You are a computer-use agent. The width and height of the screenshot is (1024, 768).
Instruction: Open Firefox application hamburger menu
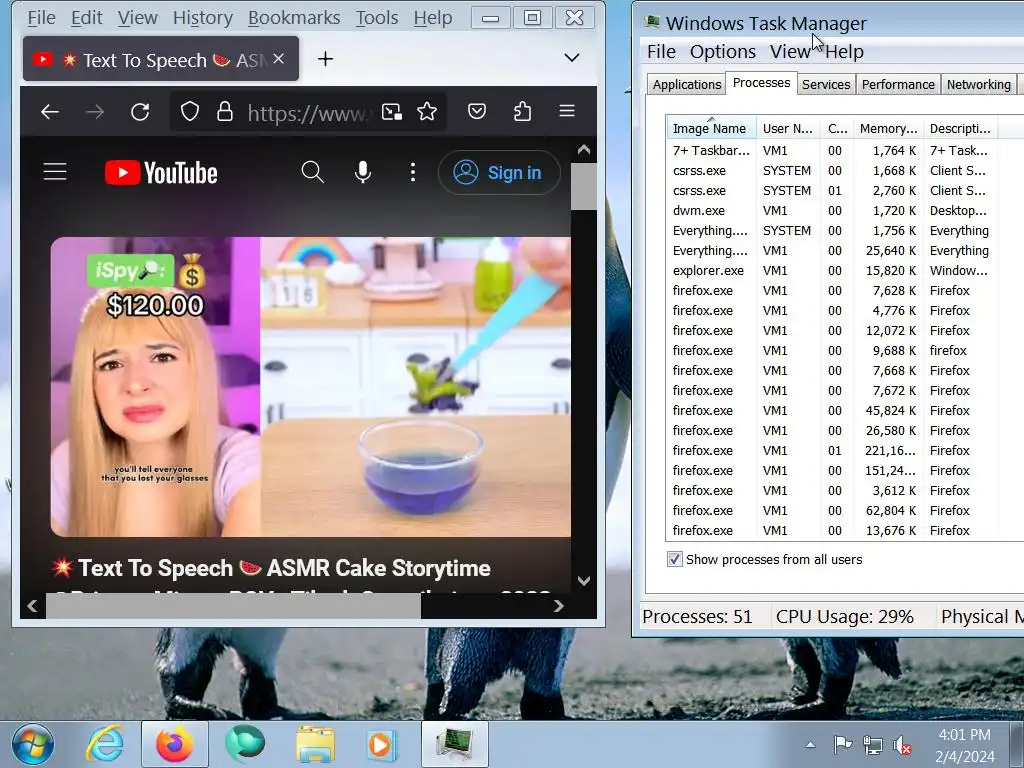coord(567,112)
